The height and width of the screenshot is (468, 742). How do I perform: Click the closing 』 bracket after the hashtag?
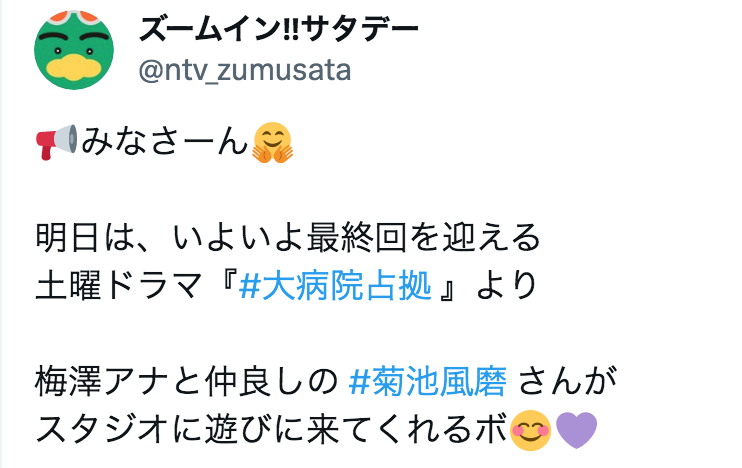(449, 286)
